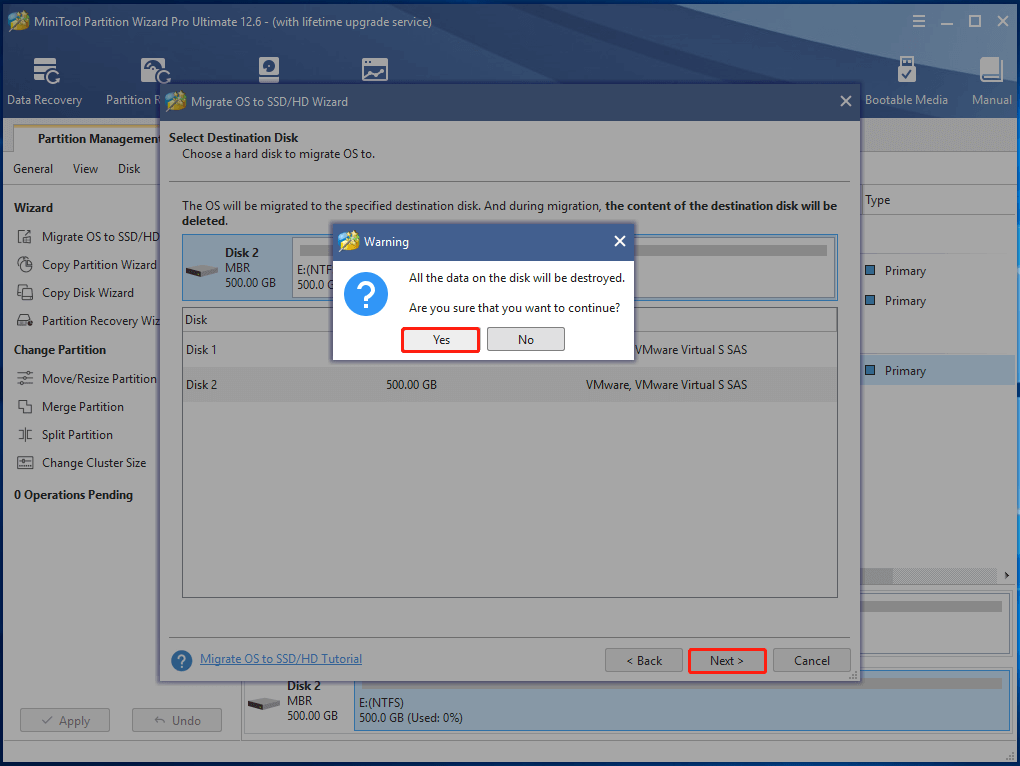Viewport: 1020px width, 766px height.
Task: Click the help icon beside the tutorial link
Action: 181,661
